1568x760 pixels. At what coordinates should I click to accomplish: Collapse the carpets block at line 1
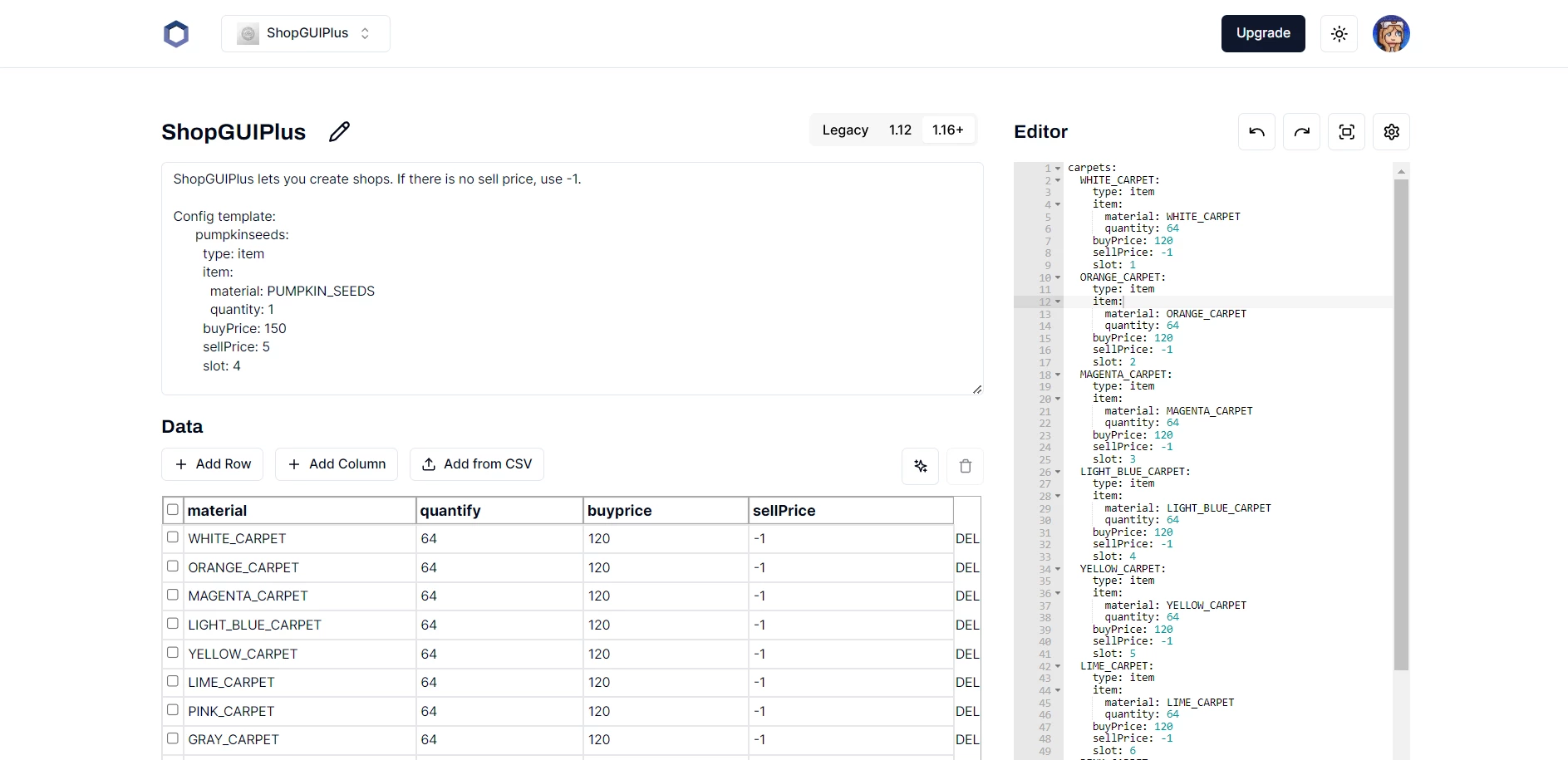(x=1057, y=168)
